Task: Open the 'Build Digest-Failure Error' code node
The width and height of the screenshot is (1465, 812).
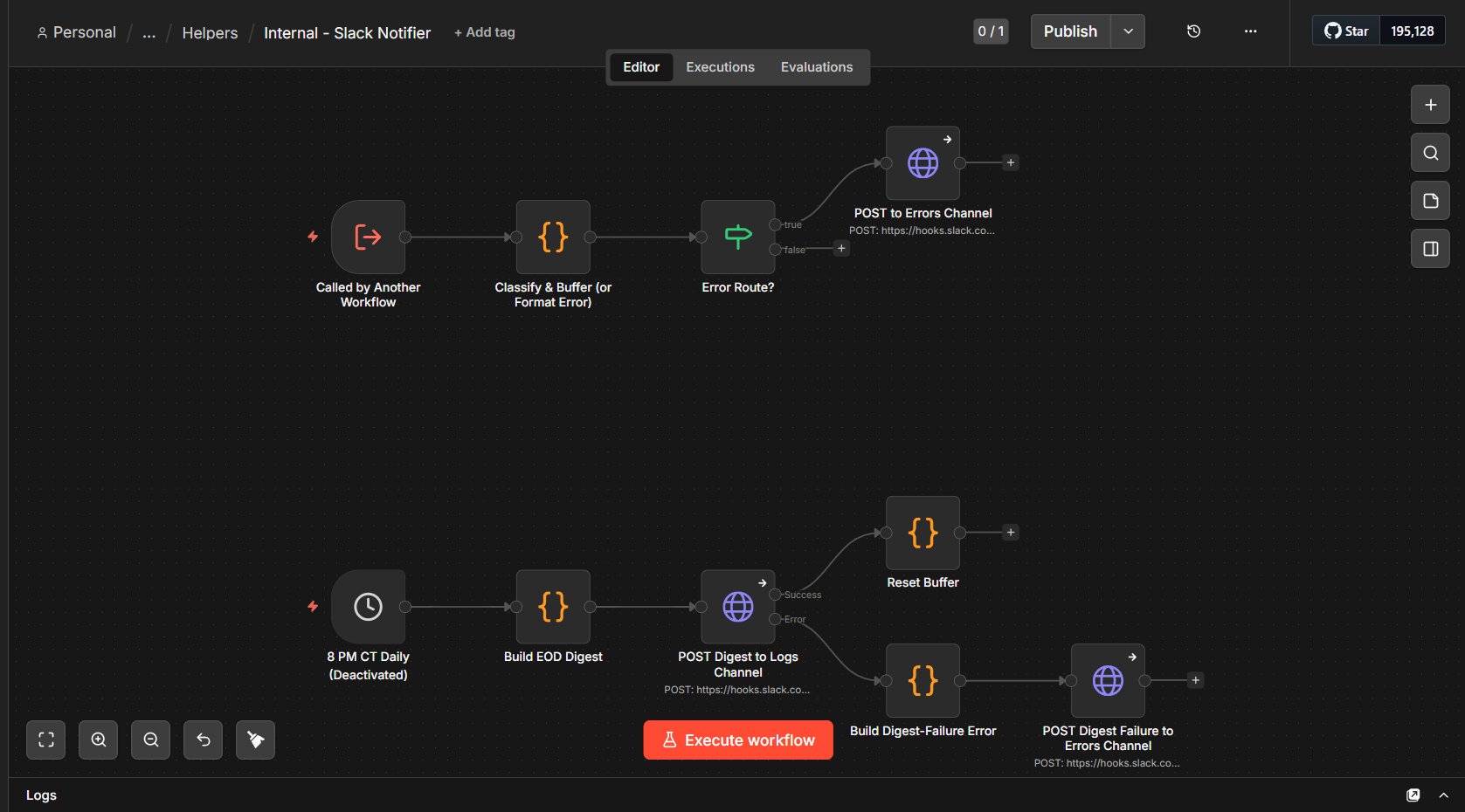Action: pyautogui.click(x=923, y=680)
